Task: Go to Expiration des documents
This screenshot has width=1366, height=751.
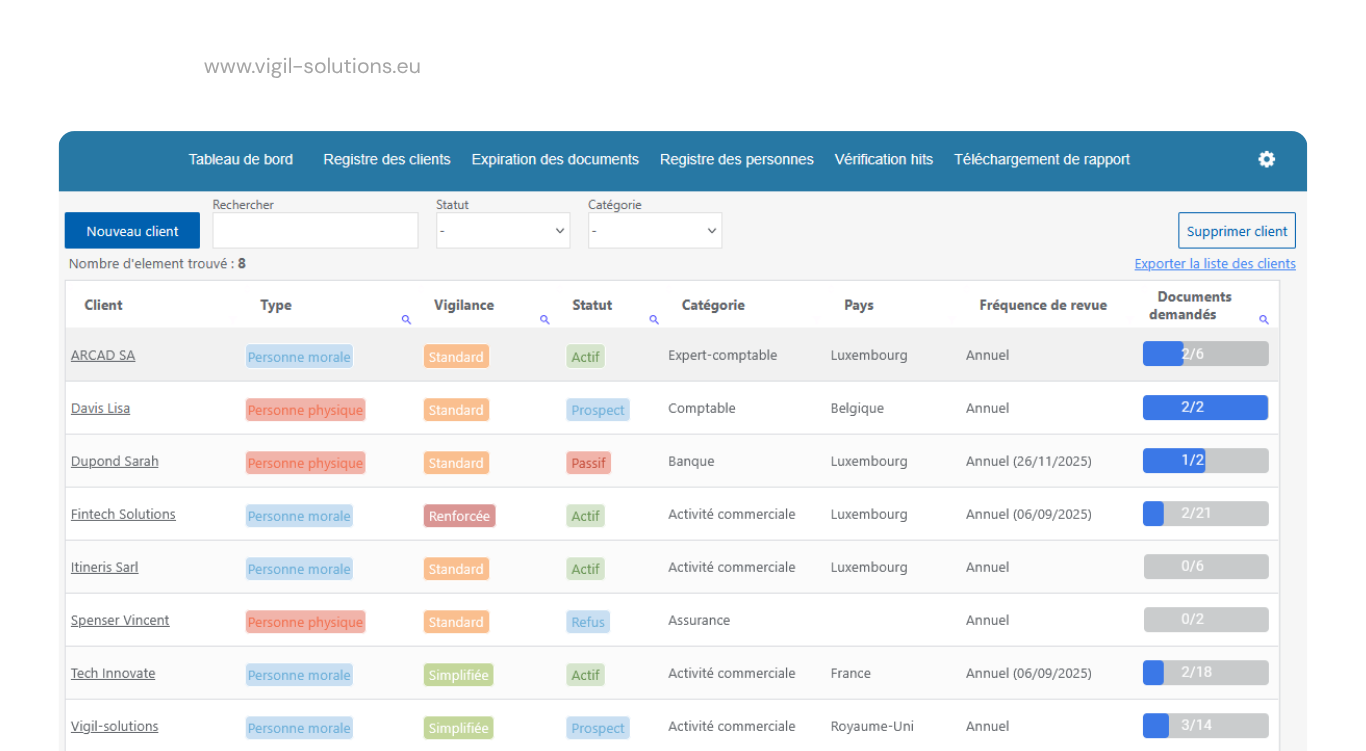Action: (555, 159)
